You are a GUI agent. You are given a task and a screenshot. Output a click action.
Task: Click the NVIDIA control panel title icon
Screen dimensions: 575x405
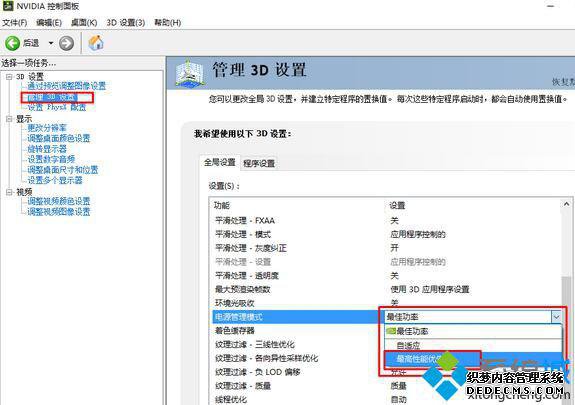tap(8, 6)
